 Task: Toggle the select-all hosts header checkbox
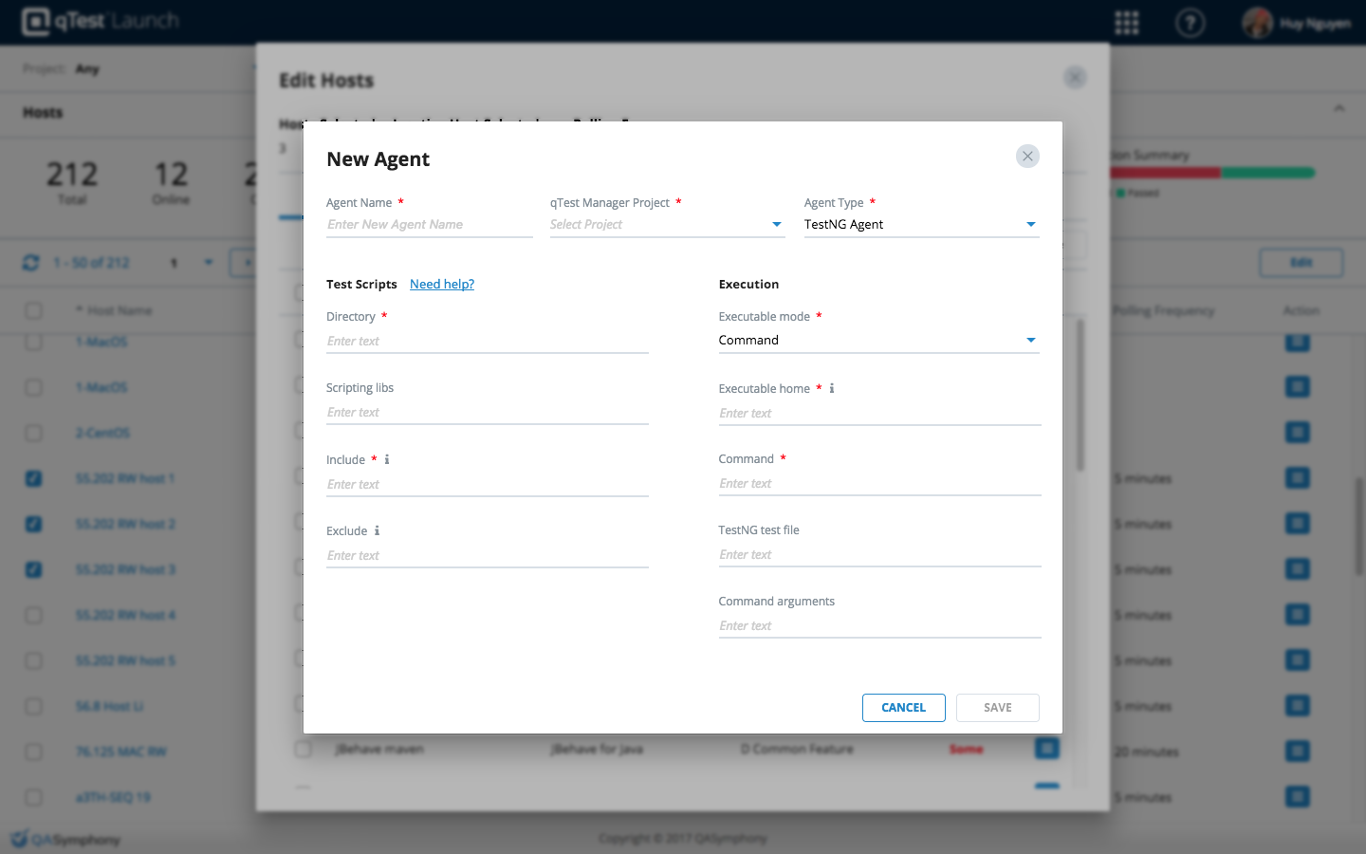(34, 311)
